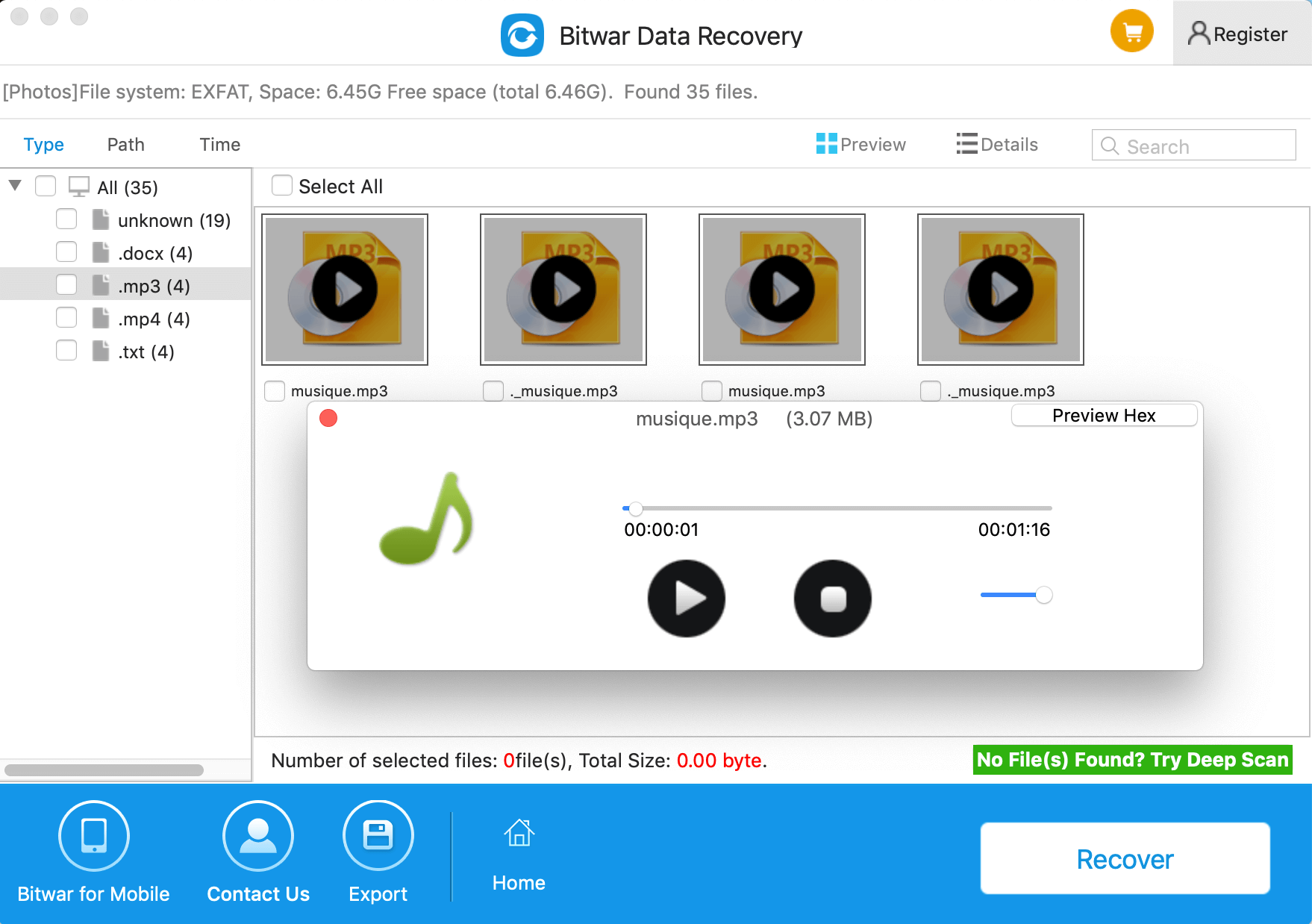Image resolution: width=1312 pixels, height=924 pixels.
Task: Switch to the Time tab
Action: click(220, 144)
